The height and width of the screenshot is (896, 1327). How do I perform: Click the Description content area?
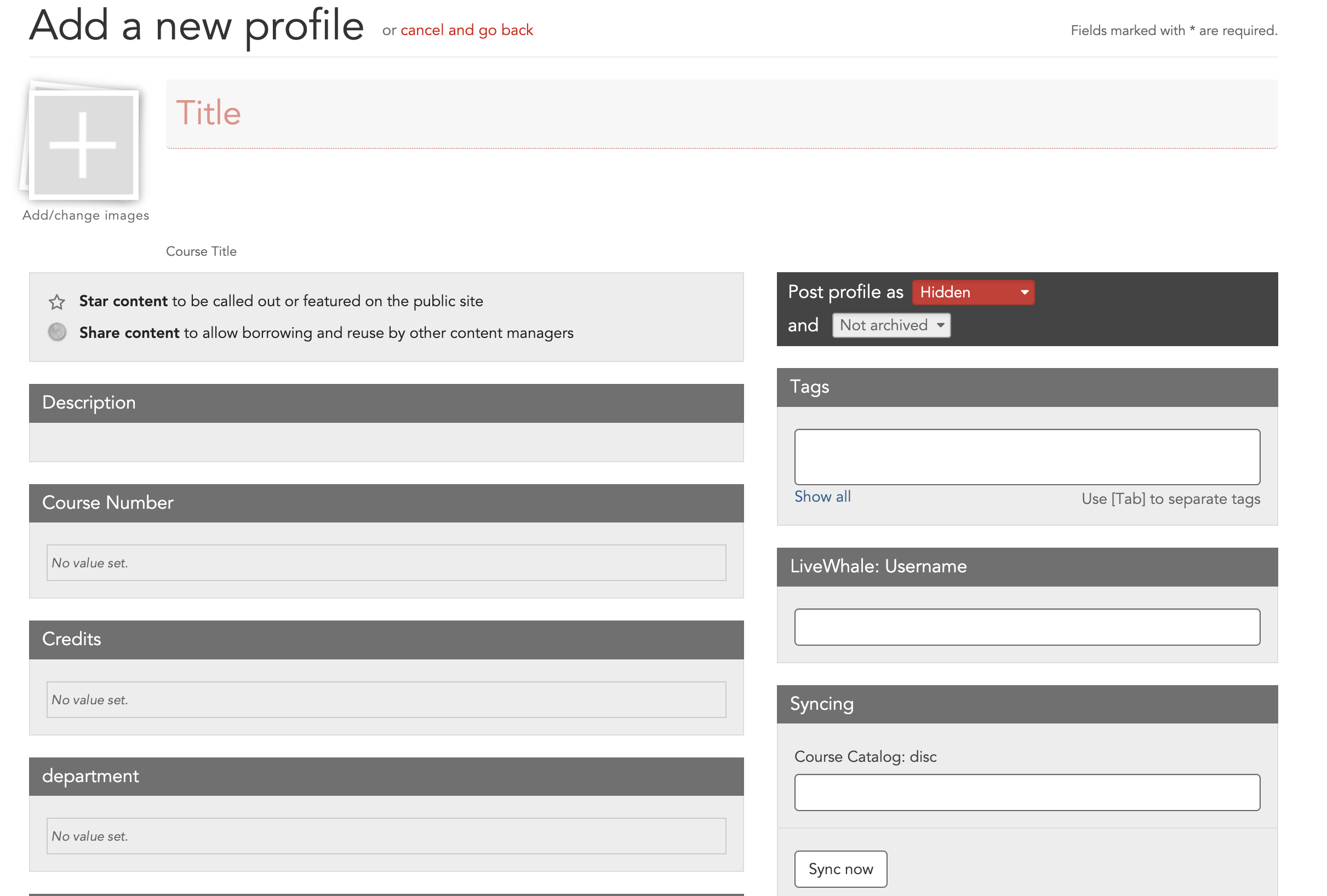(x=386, y=442)
